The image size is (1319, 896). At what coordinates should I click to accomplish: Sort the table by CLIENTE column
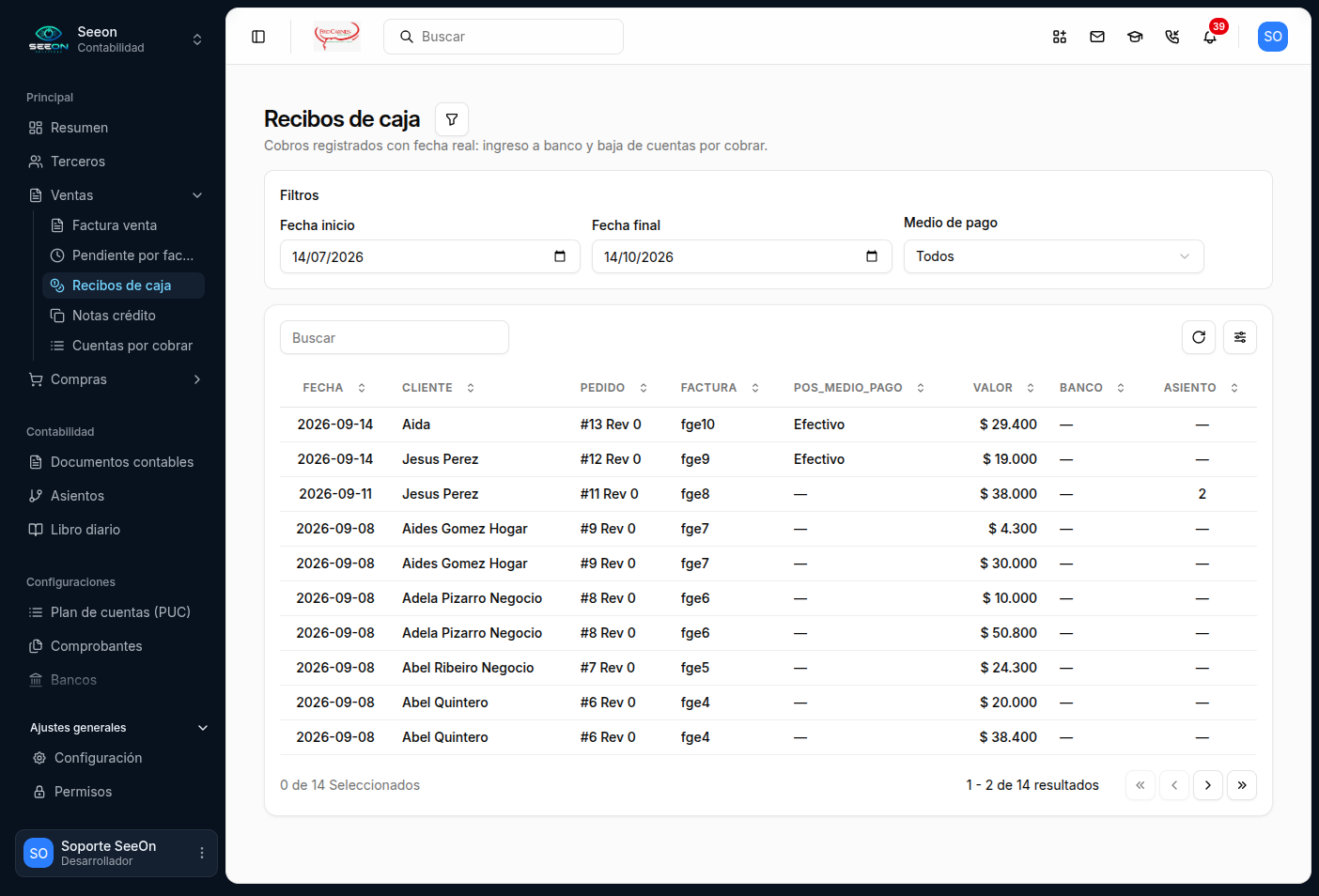(x=438, y=388)
